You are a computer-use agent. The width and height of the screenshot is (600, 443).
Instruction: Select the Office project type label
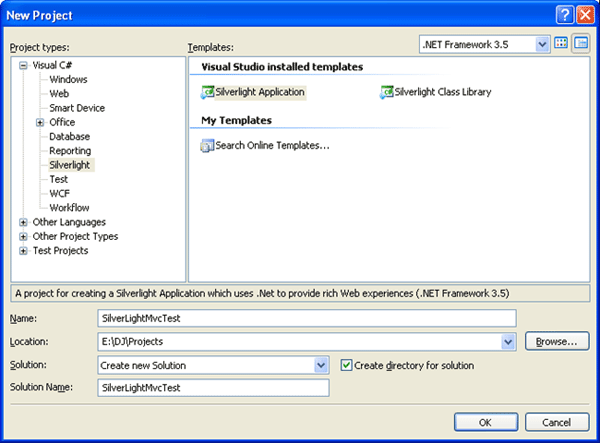point(62,122)
